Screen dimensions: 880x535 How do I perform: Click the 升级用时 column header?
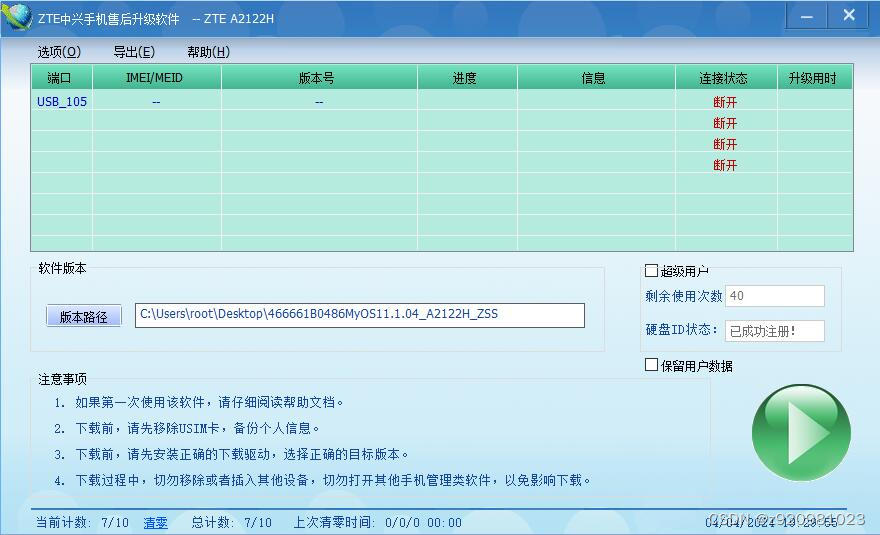tap(815, 78)
